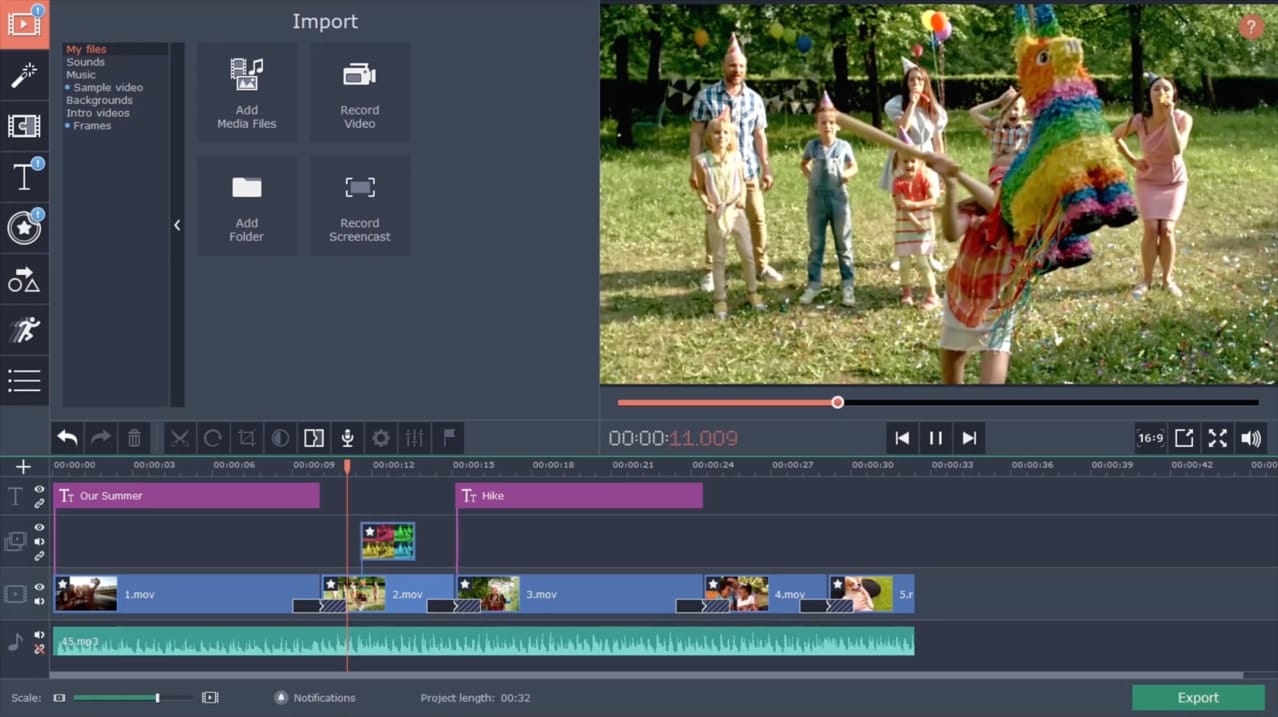Collapse the Import file list panel
Viewport: 1278px width, 717px height.
177,225
